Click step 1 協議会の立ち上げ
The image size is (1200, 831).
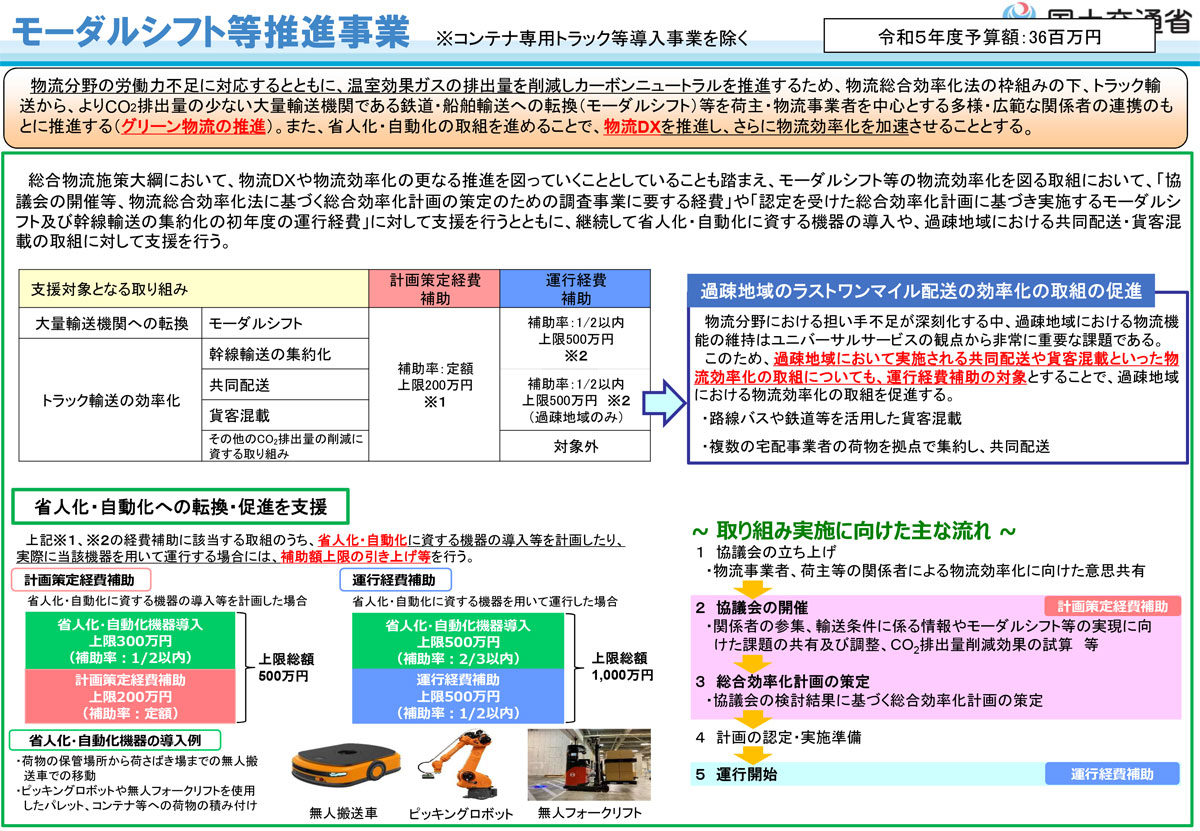pos(766,552)
